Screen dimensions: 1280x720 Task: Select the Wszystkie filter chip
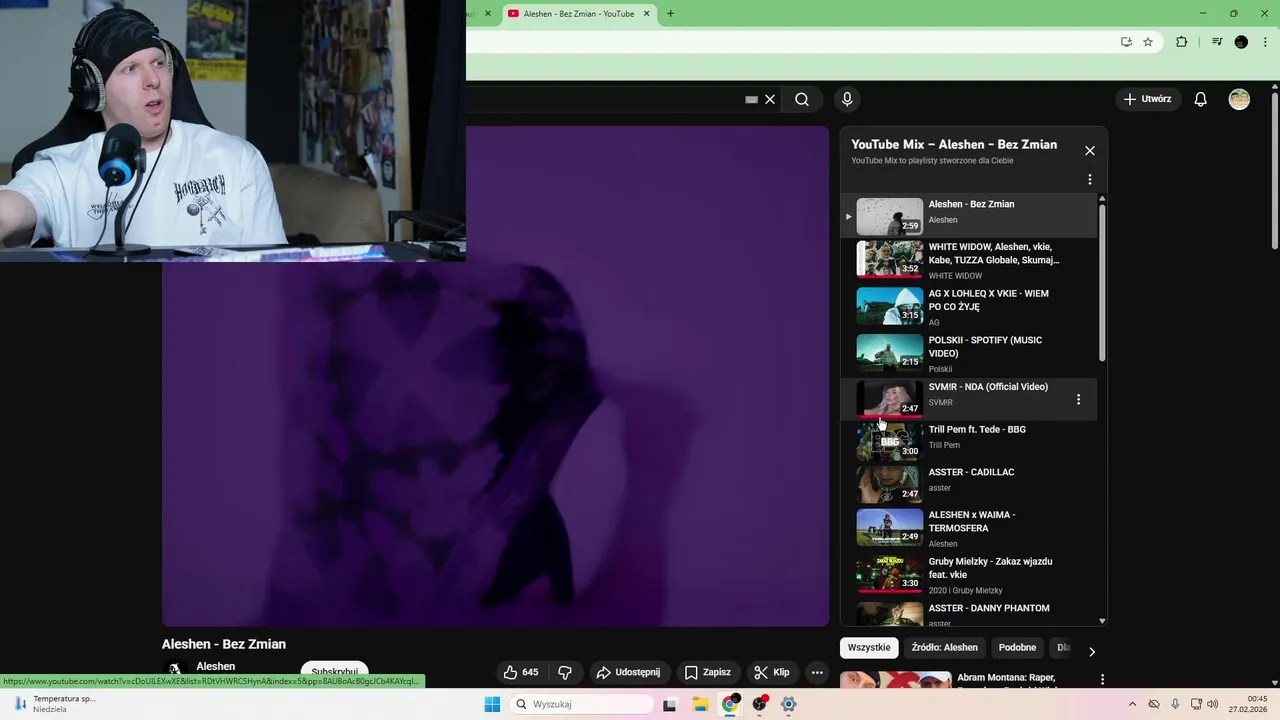pos(869,647)
